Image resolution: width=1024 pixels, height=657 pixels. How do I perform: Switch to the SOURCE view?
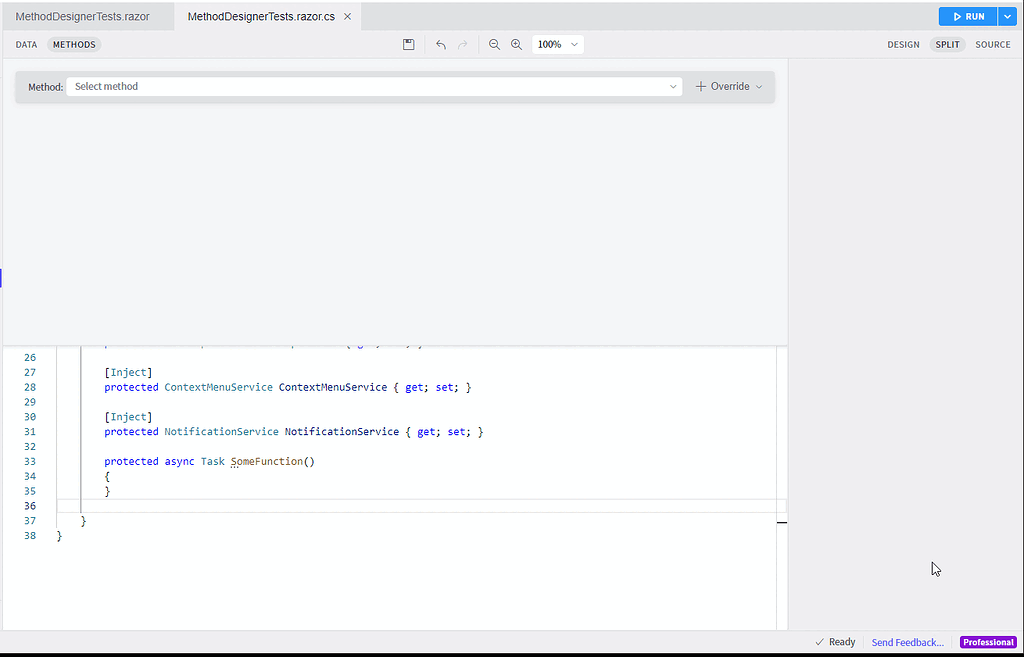pyautogui.click(x=992, y=44)
